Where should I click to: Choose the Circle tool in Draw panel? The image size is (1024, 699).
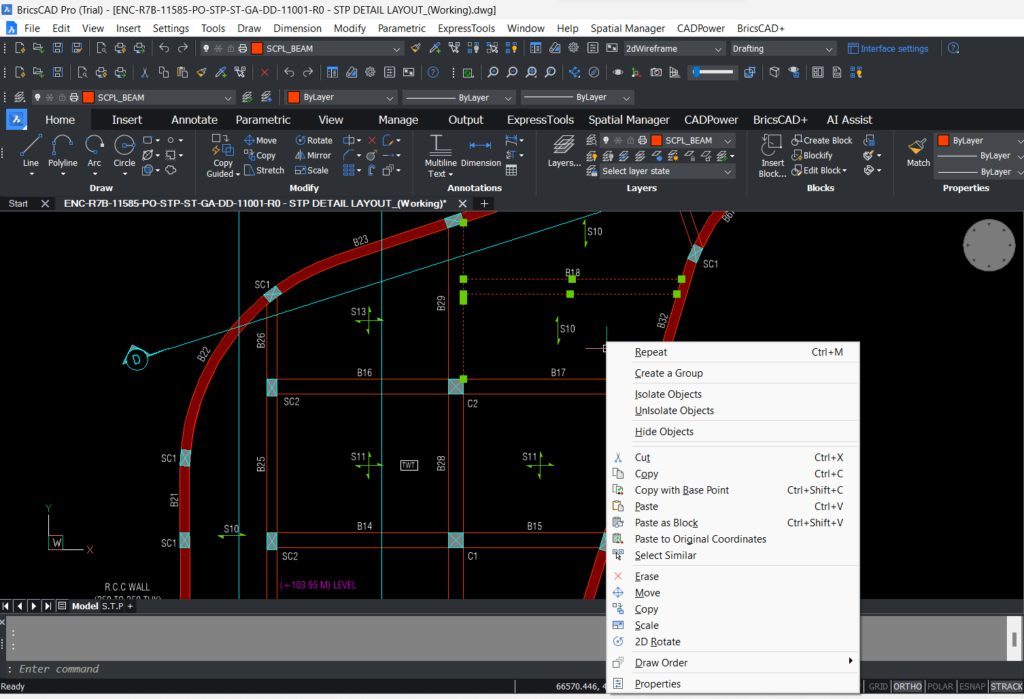click(124, 150)
